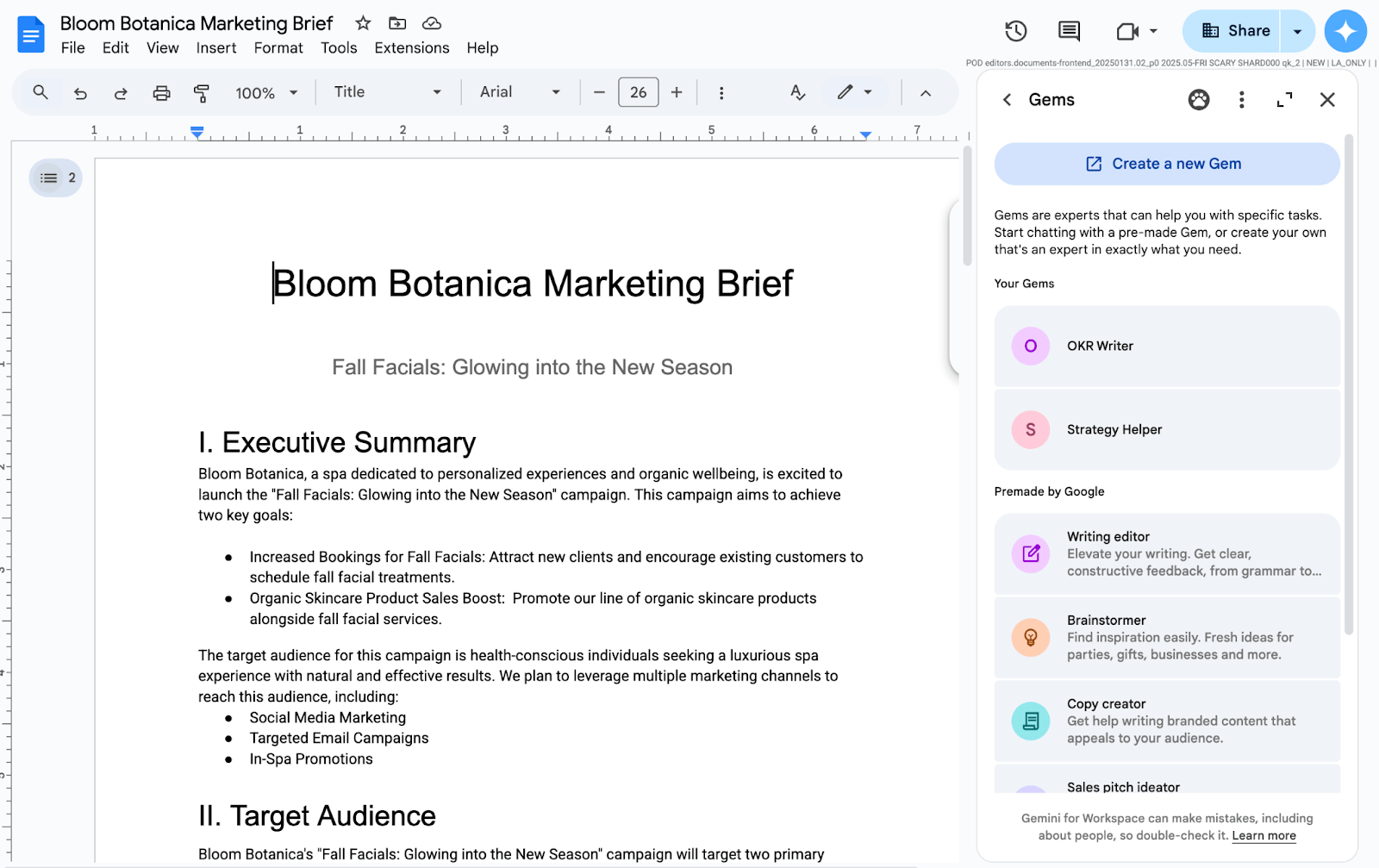Print the marketing brief

click(161, 92)
